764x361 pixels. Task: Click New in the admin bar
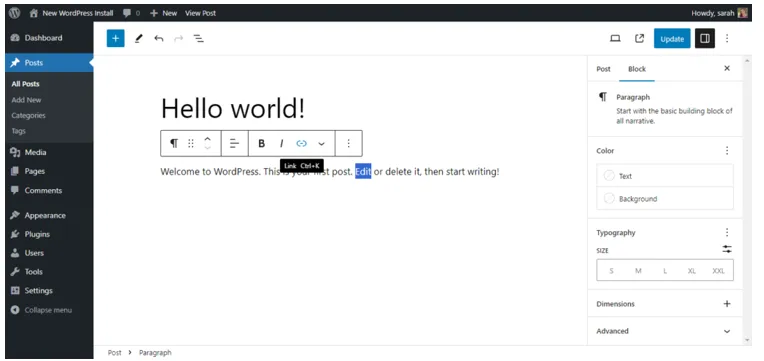(x=163, y=13)
